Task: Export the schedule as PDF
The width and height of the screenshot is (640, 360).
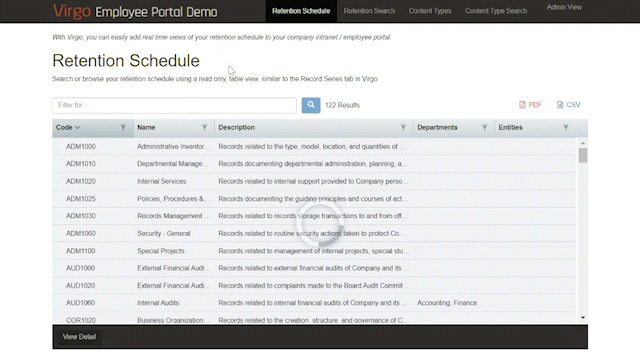Action: click(x=530, y=105)
